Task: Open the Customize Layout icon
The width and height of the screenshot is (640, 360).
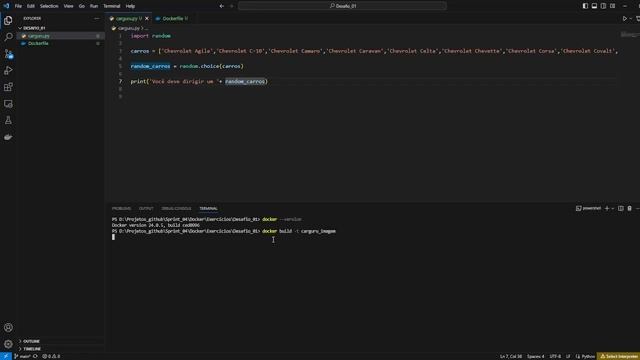Action: 613,6
